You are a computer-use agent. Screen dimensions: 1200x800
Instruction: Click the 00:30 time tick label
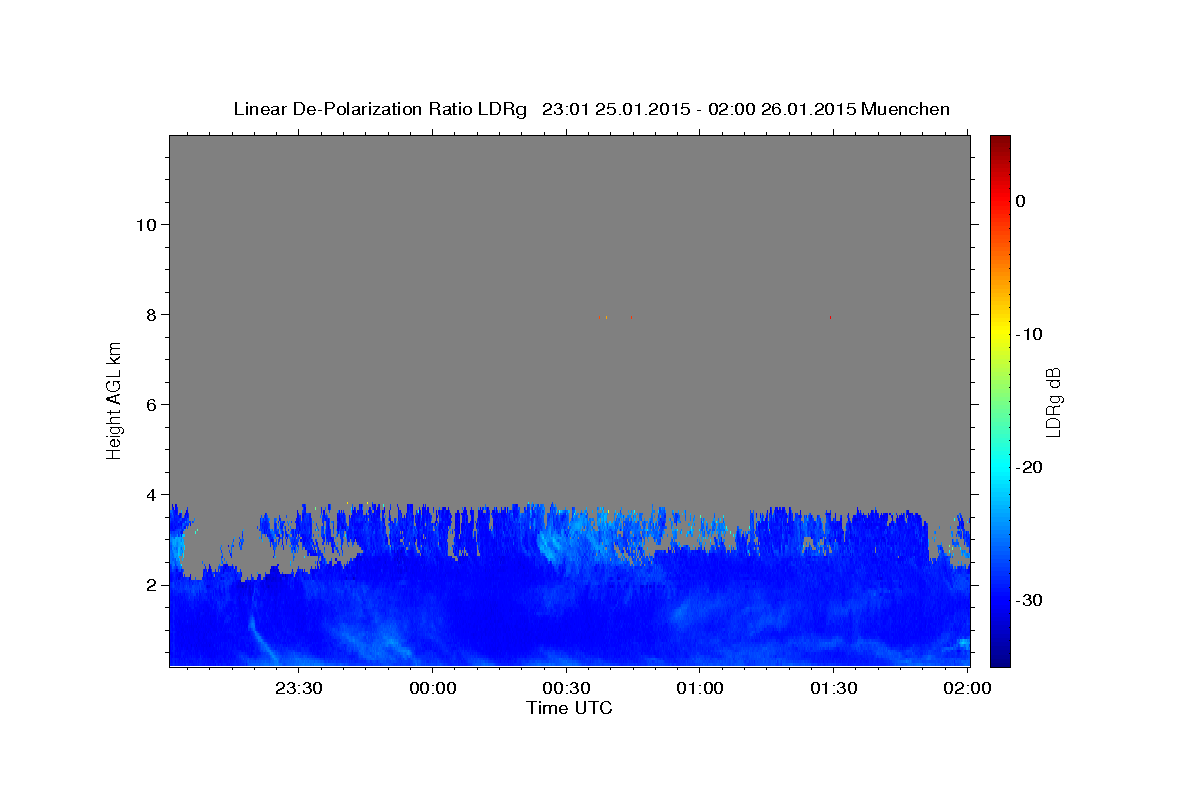click(x=566, y=688)
